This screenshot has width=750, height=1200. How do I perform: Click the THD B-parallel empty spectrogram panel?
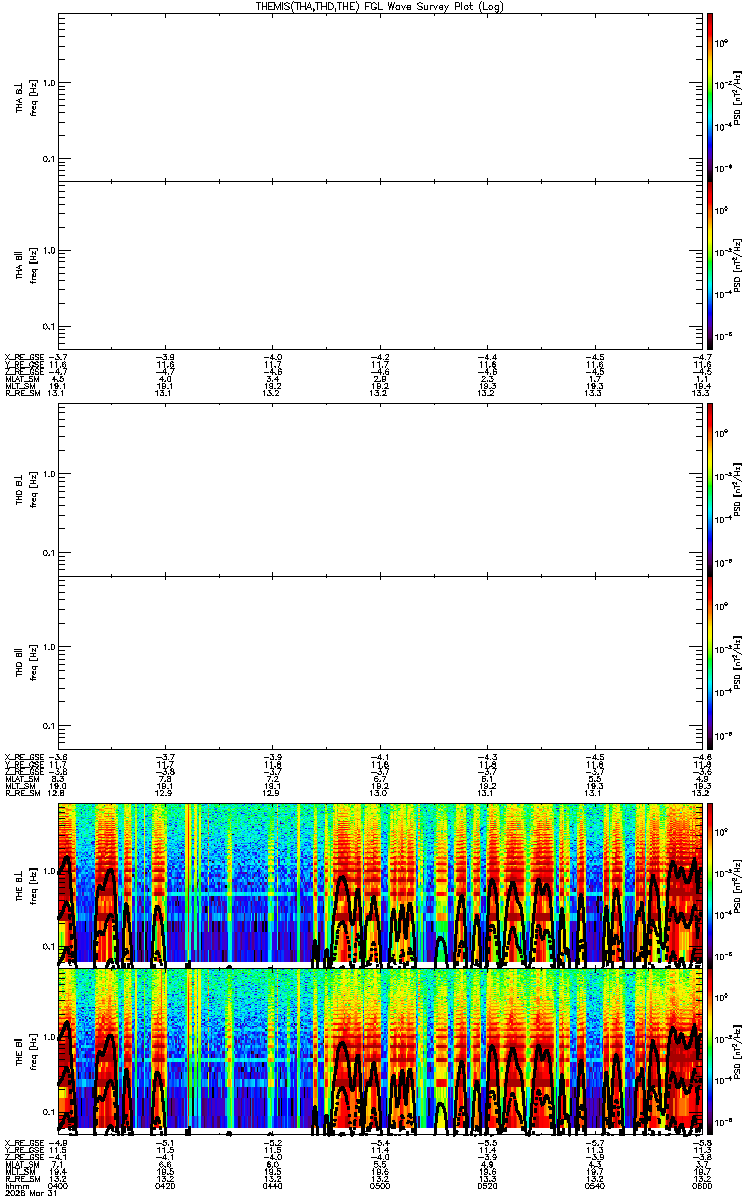click(378, 662)
